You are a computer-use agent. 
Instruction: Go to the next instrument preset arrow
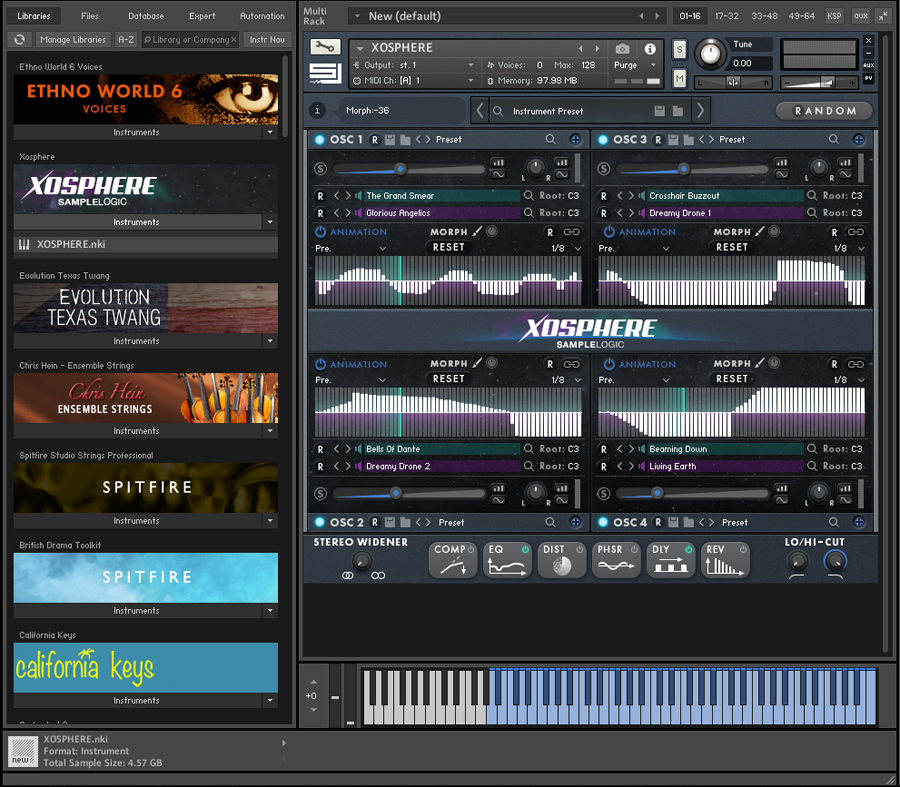pyautogui.click(x=700, y=110)
